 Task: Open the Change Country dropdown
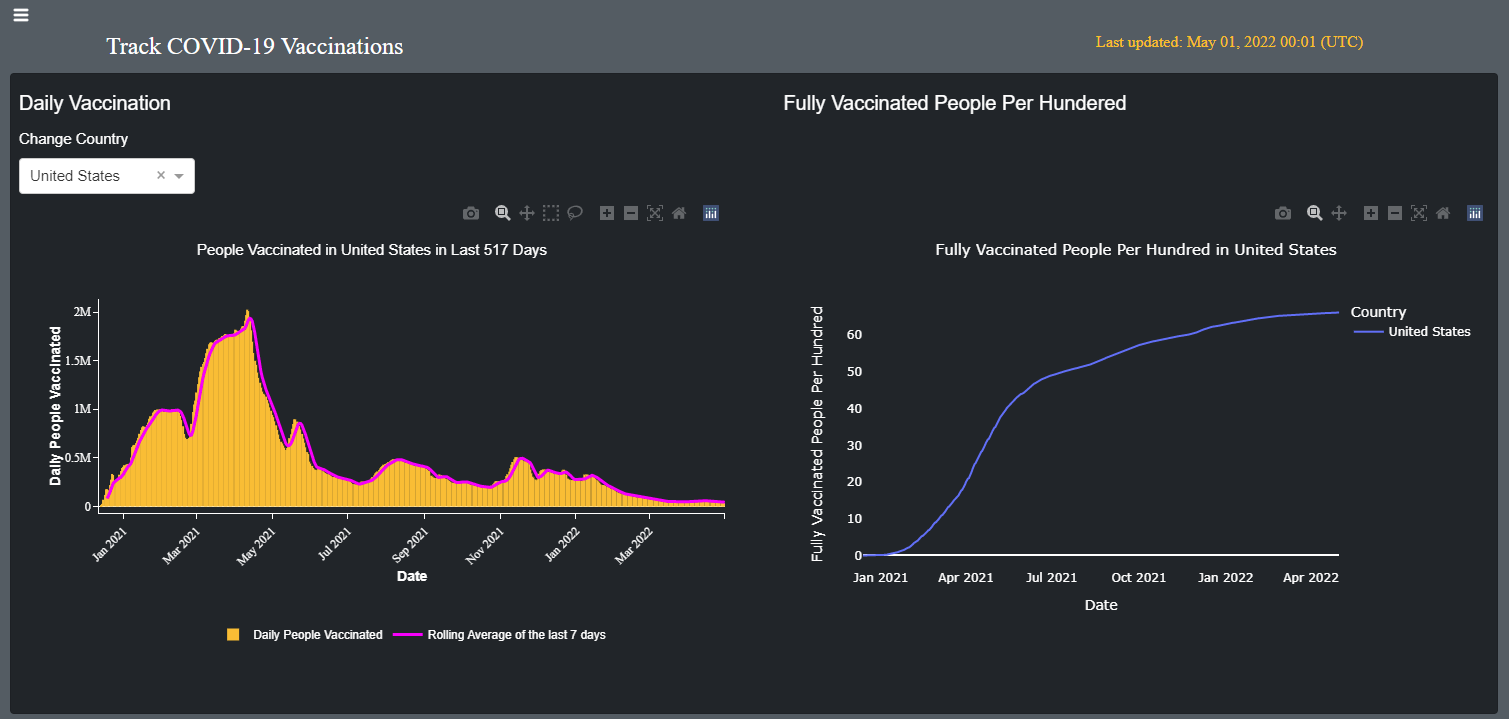click(x=180, y=175)
